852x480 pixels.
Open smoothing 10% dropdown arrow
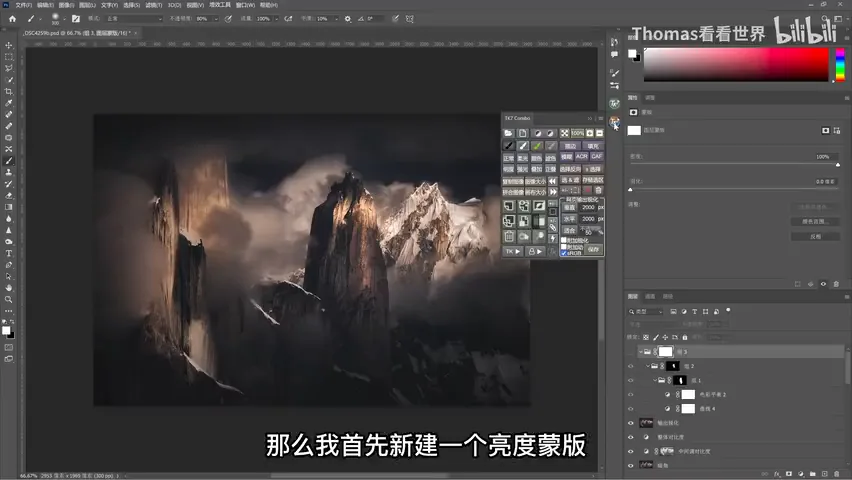pyautogui.click(x=335, y=18)
